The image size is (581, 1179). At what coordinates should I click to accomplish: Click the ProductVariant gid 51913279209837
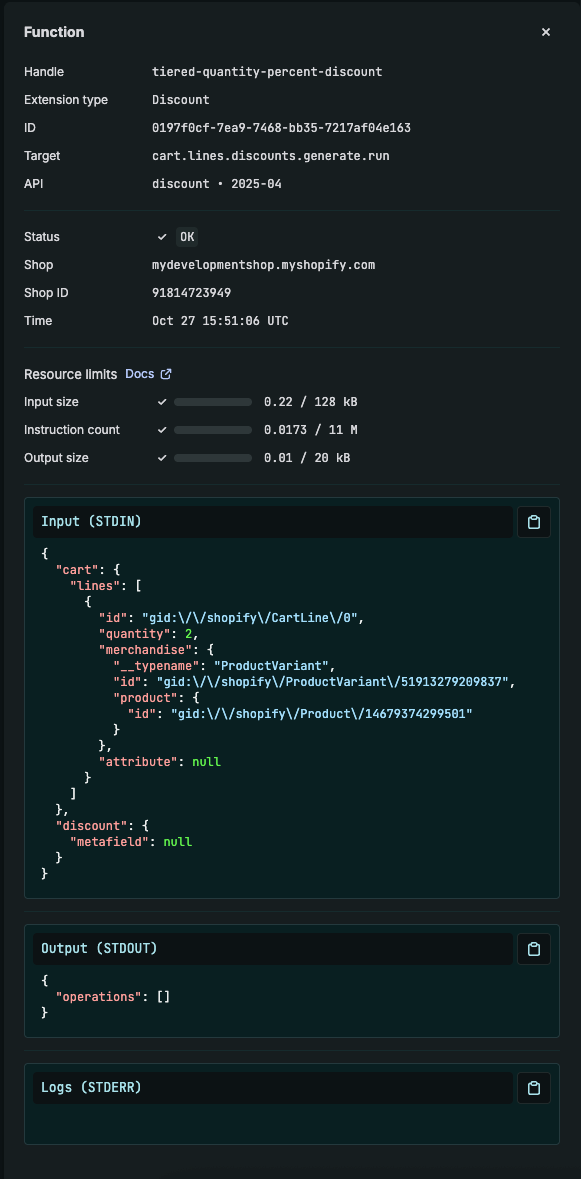(x=335, y=682)
